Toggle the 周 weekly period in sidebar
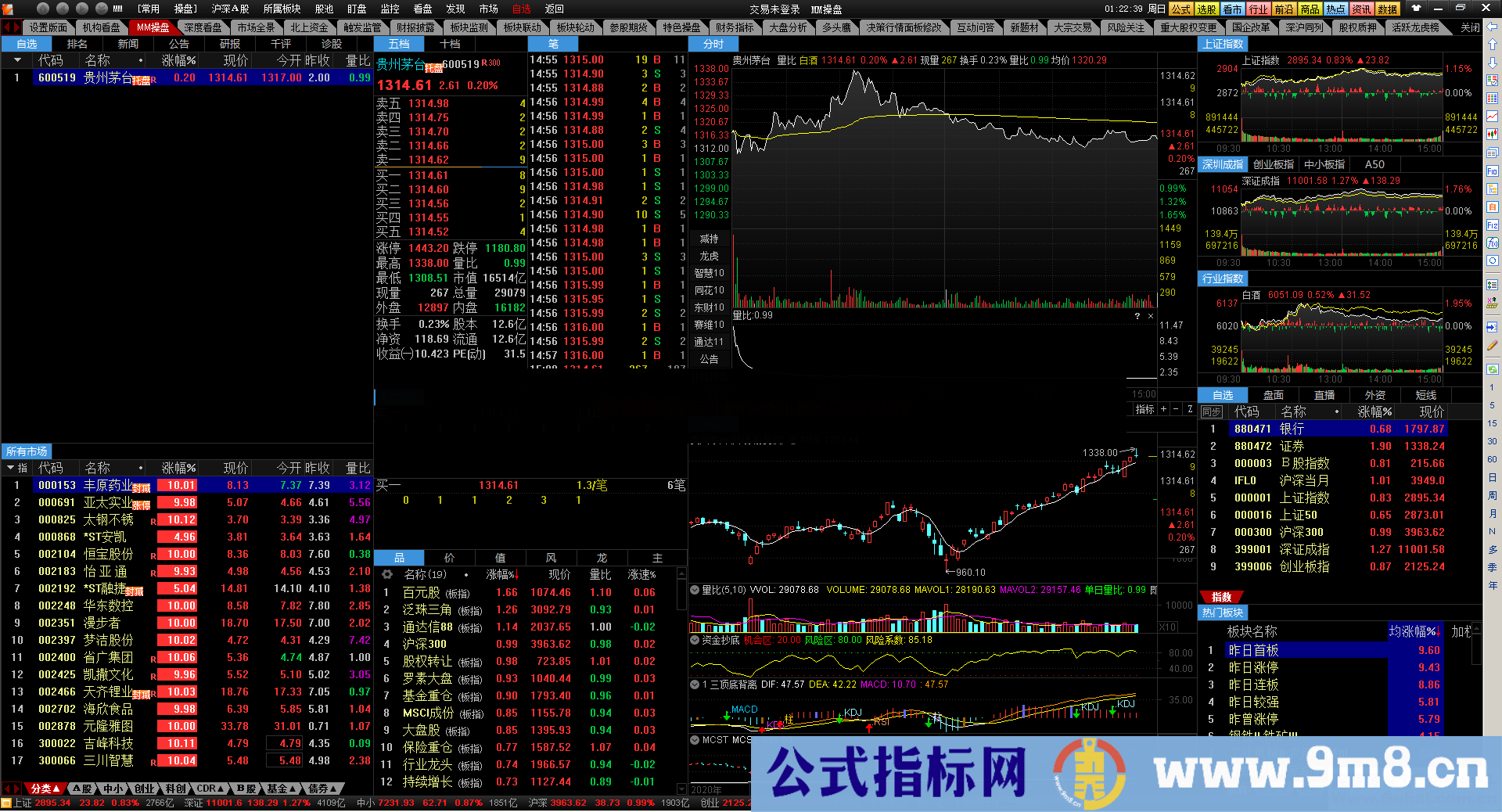 click(x=1493, y=495)
